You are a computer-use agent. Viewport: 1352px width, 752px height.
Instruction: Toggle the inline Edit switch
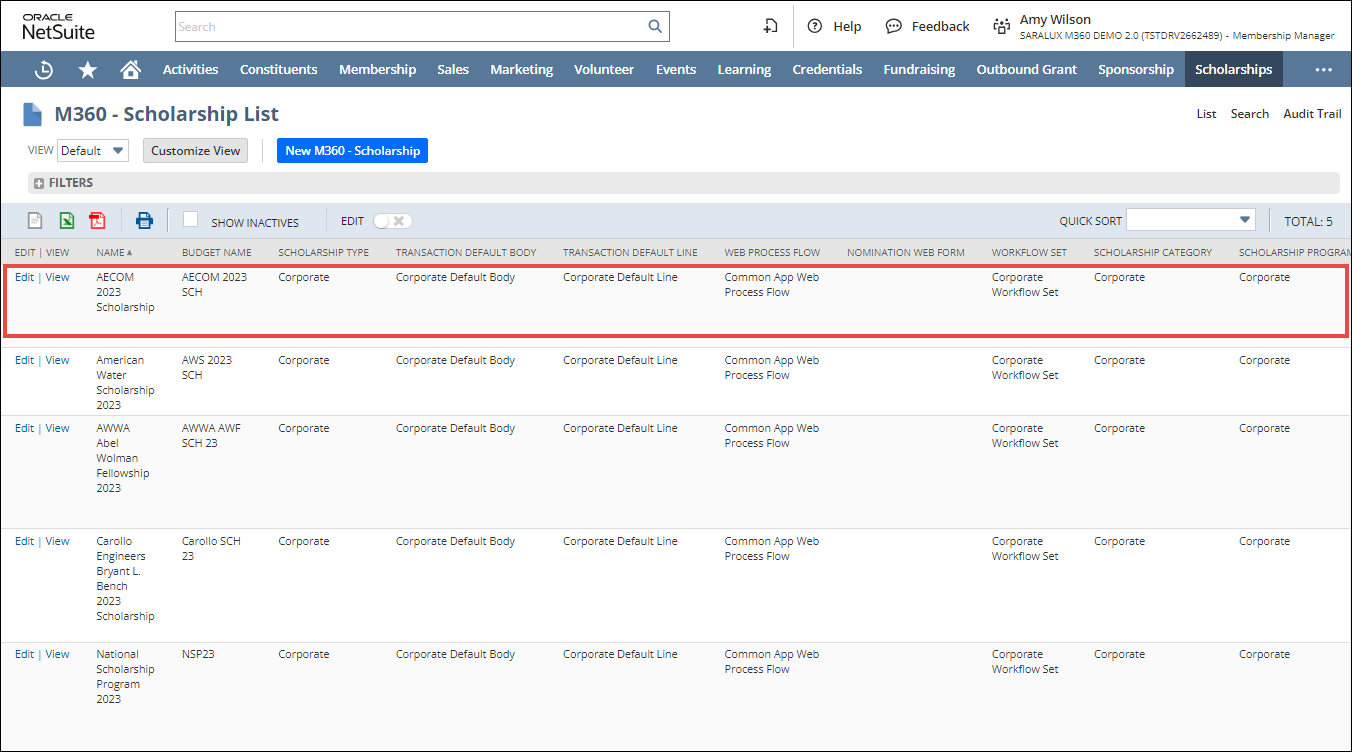[391, 221]
